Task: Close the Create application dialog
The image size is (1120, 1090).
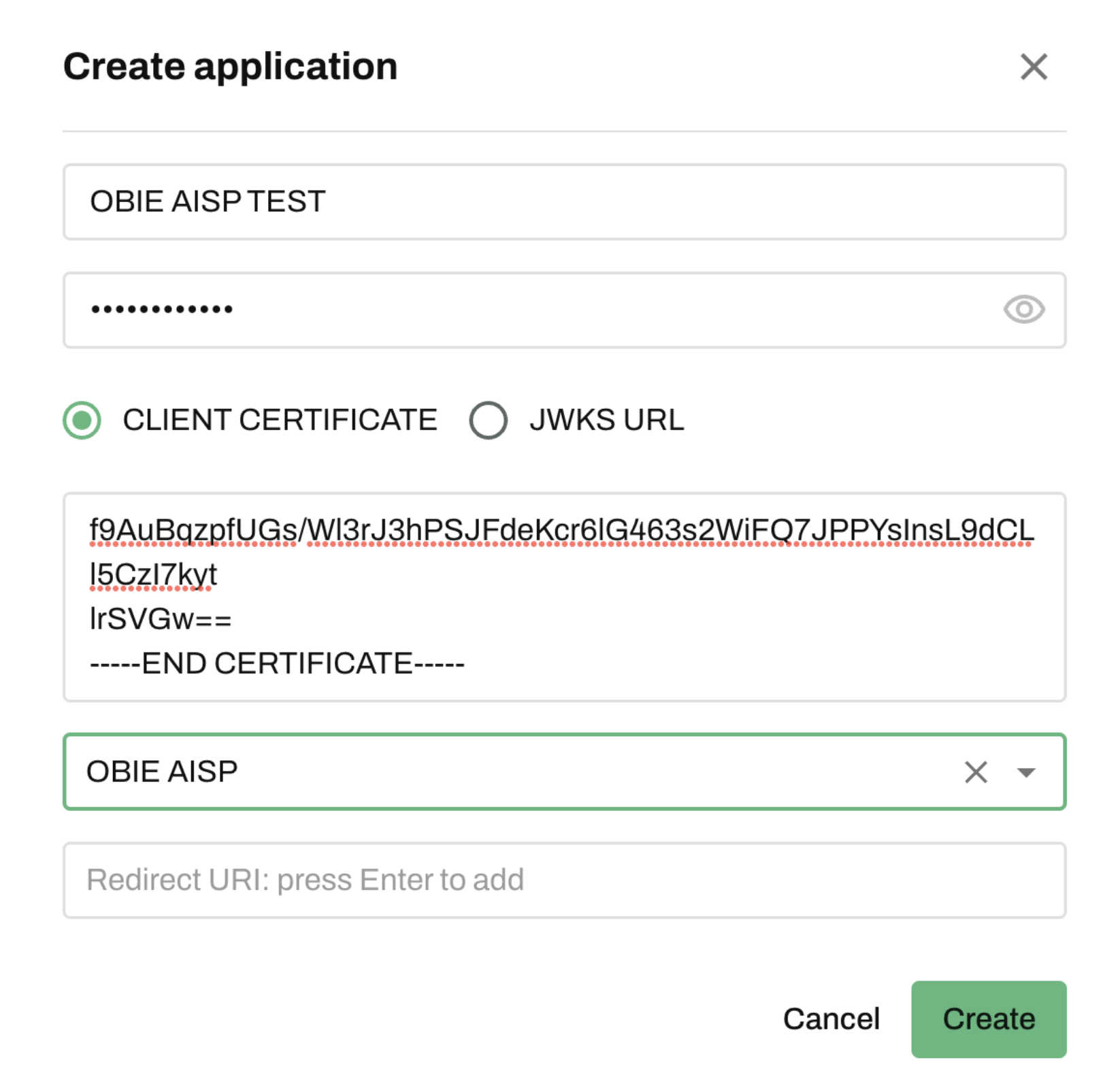Action: [x=1033, y=67]
